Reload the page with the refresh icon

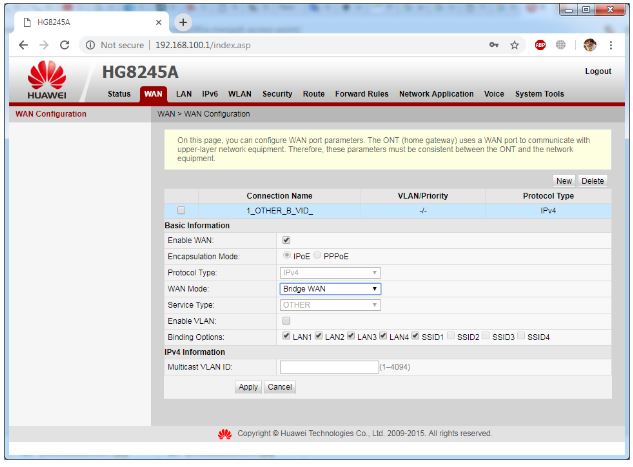point(64,45)
